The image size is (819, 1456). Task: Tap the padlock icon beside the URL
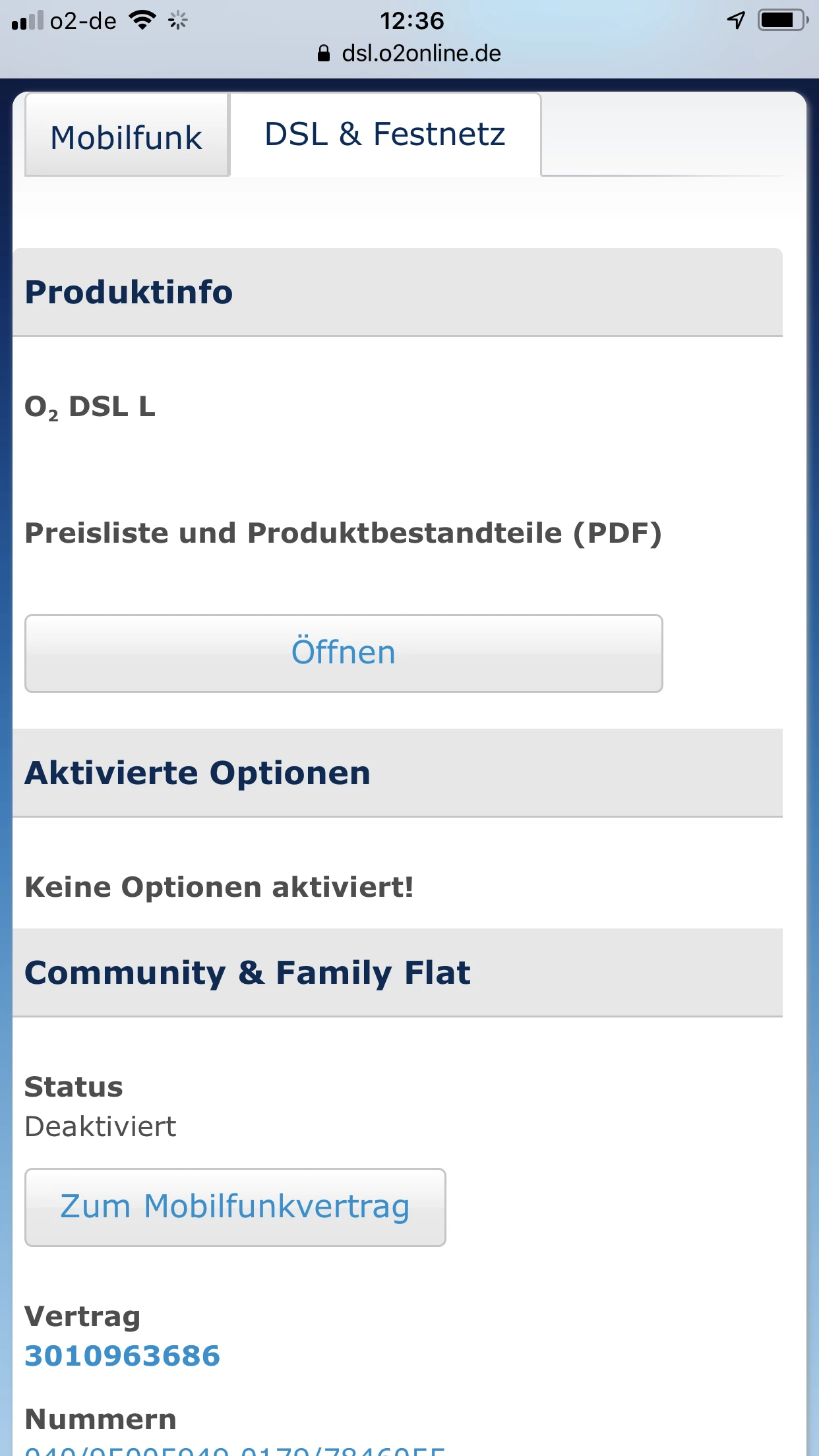point(323,53)
